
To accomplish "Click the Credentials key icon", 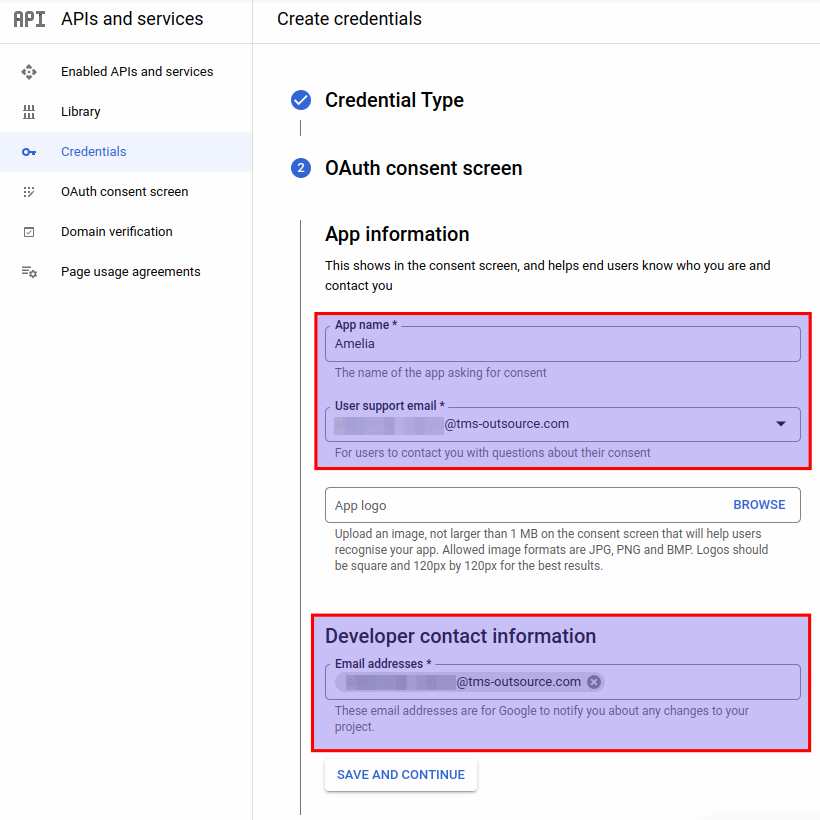I will point(29,152).
